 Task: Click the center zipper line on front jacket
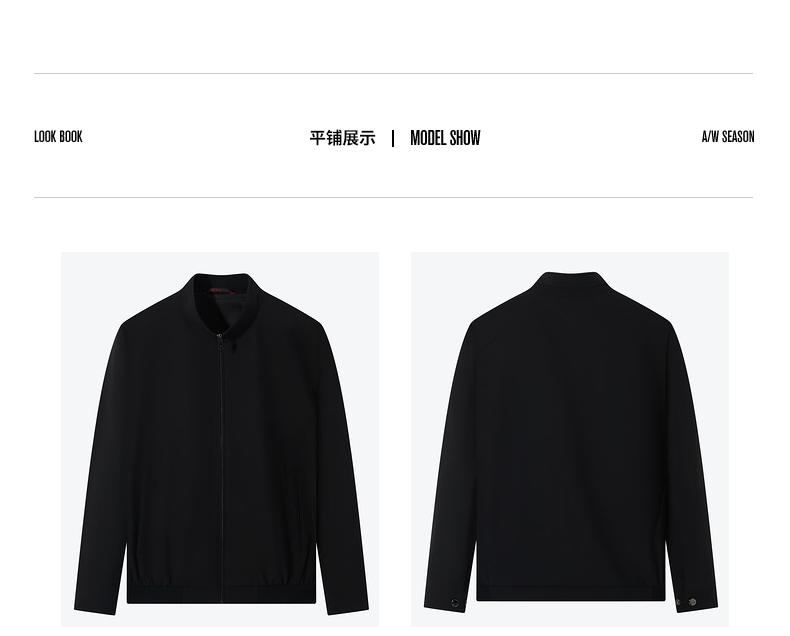click(221, 469)
